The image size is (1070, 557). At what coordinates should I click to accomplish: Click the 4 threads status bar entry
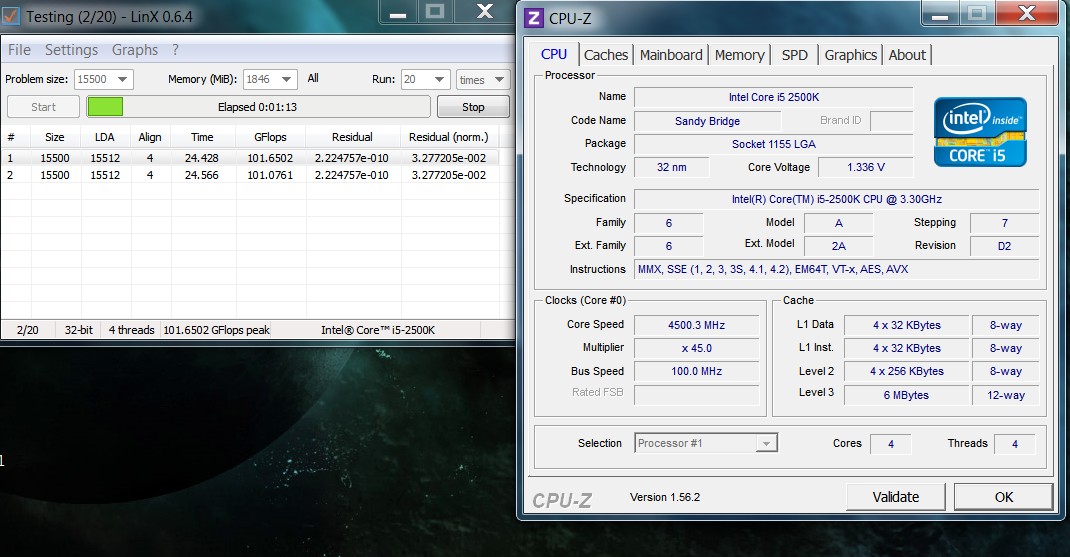pos(132,330)
